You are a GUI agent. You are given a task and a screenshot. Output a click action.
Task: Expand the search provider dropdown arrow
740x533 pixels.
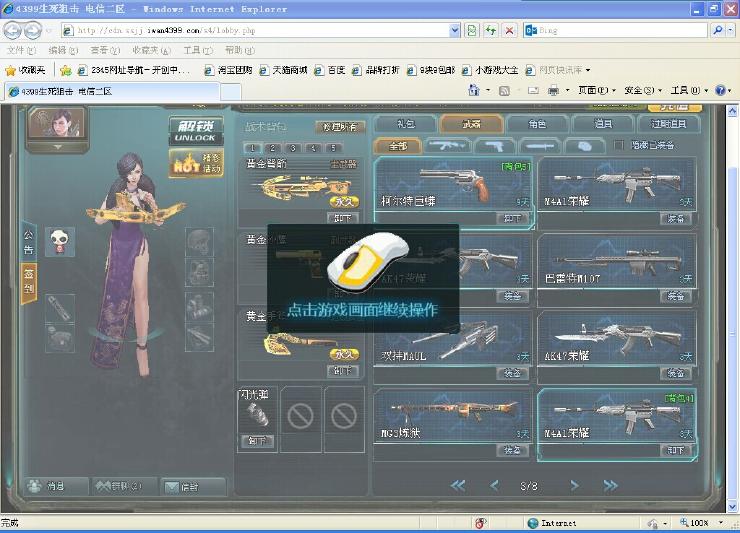[731, 30]
